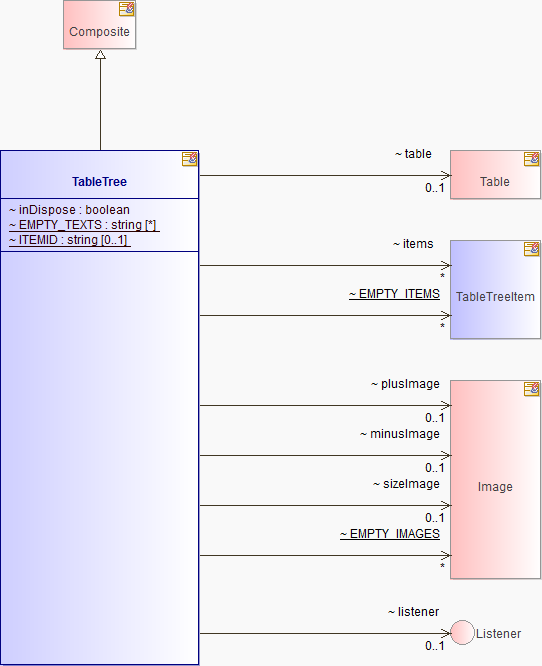542x666 pixels.
Task: Click the ~ EMPTY_ITEMS association label
Action: [x=395, y=294]
